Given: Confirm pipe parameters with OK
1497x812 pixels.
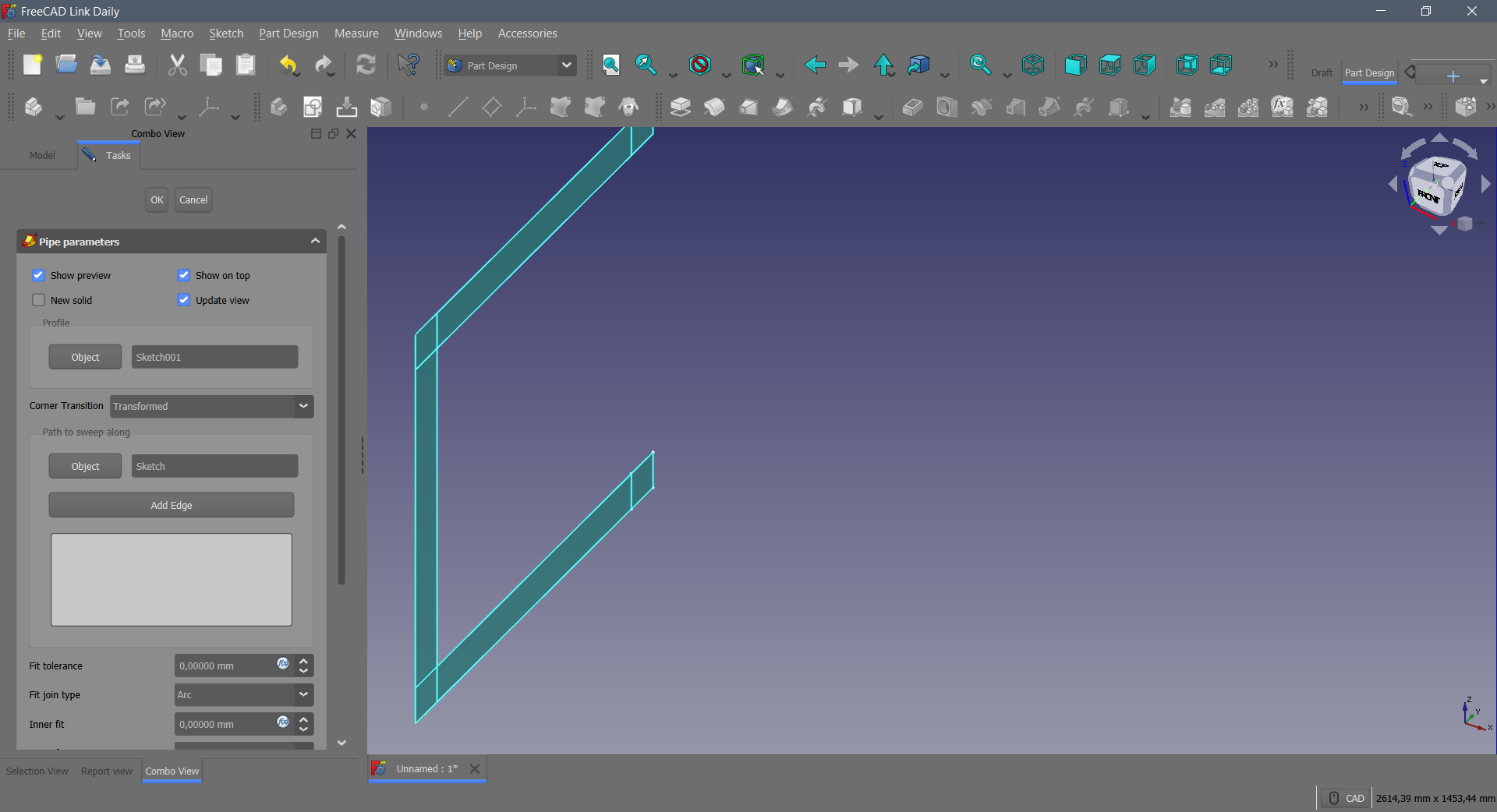Looking at the screenshot, I should tap(156, 199).
